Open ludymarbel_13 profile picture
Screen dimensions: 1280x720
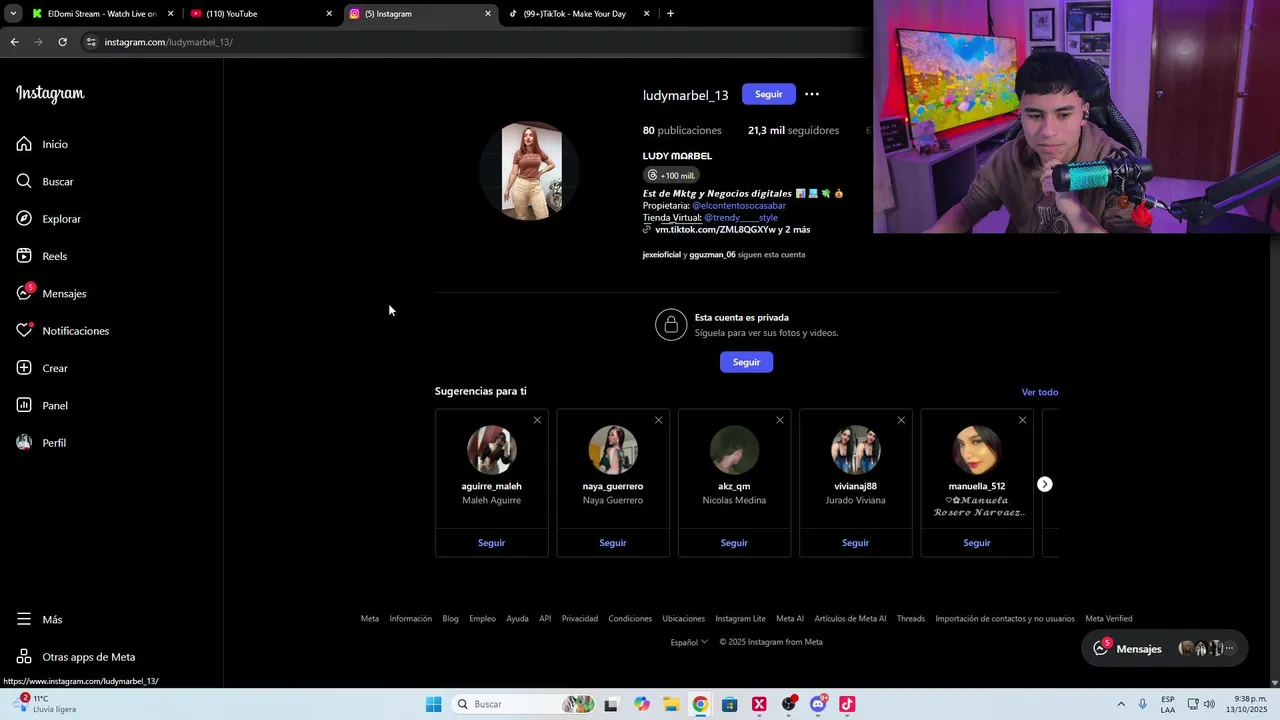(531, 171)
